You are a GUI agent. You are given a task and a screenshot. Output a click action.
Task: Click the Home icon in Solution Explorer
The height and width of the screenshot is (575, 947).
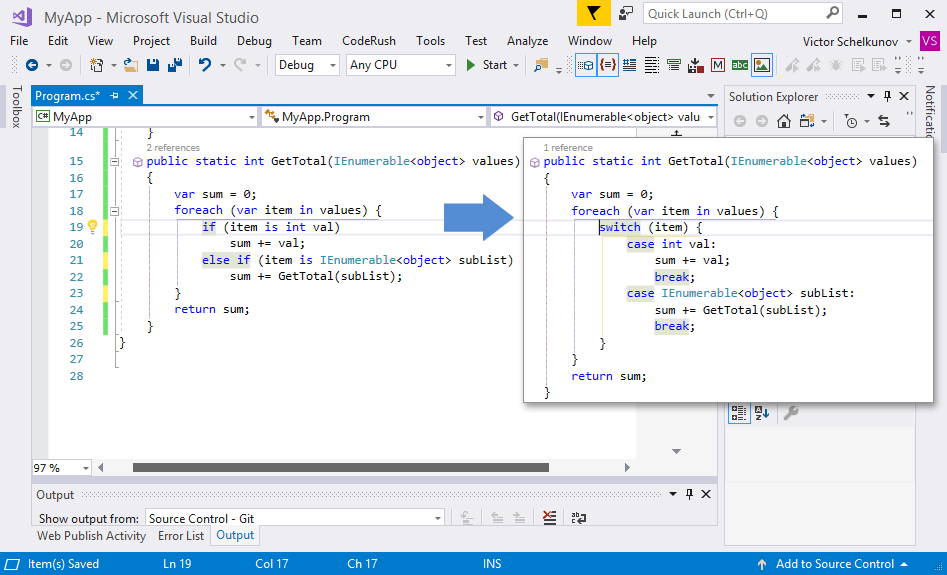[x=784, y=121]
